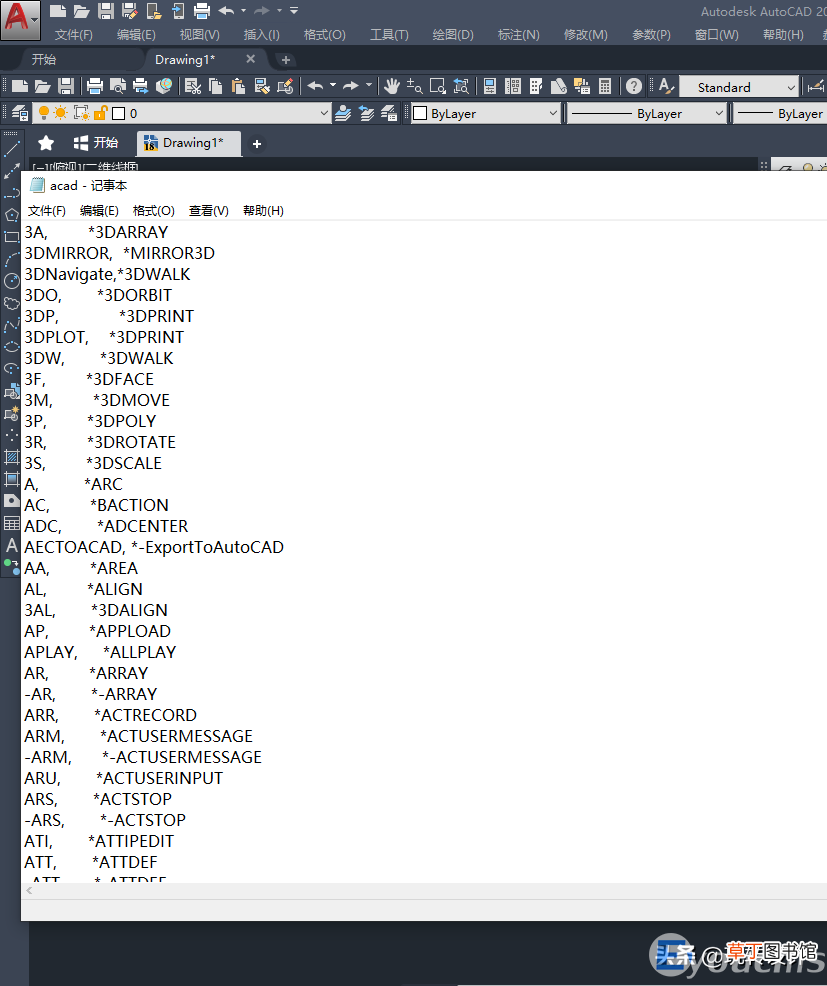Open Notepad 格式(O) menu

153,211
